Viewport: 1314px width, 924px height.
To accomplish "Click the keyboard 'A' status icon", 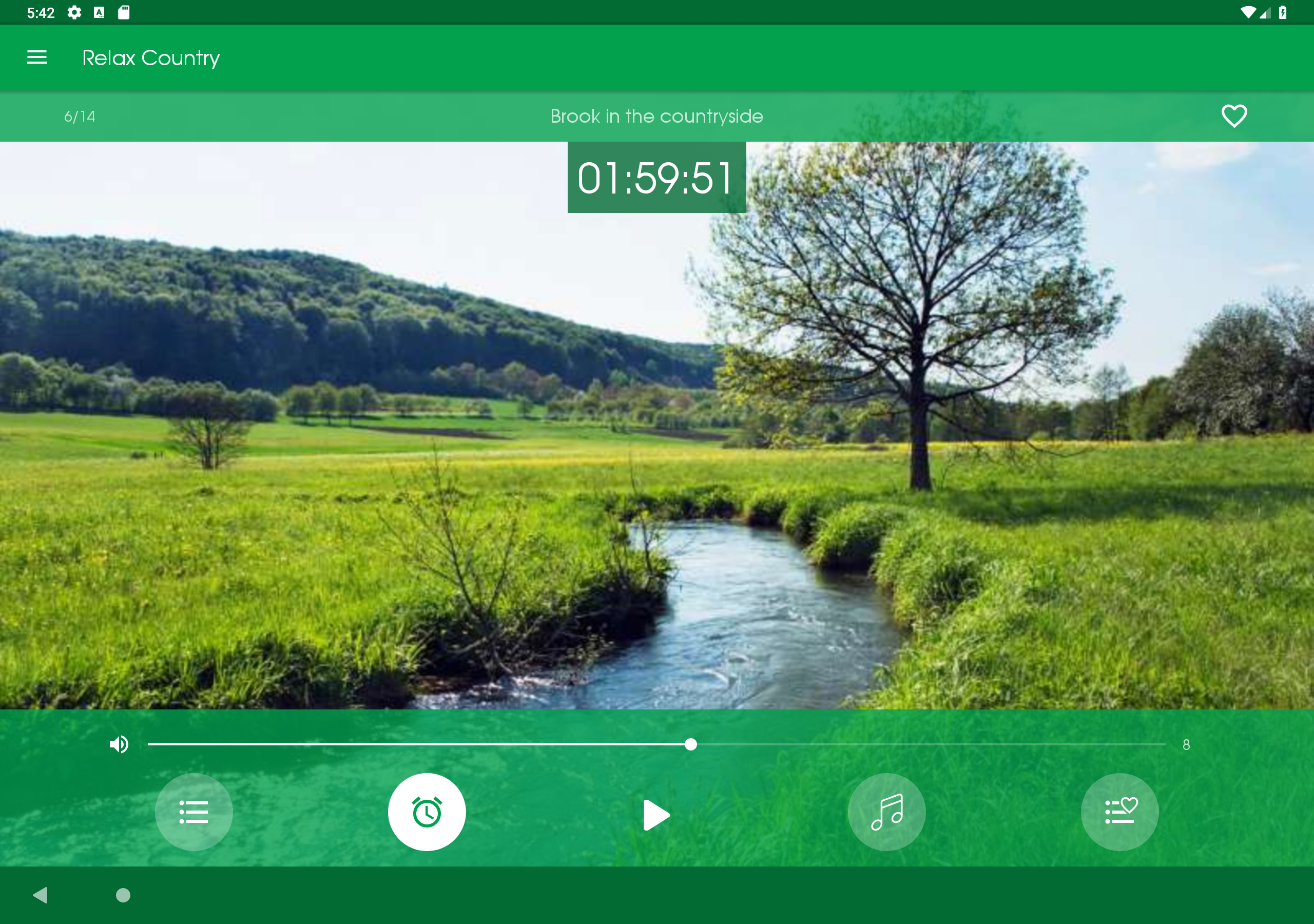I will point(99,12).
